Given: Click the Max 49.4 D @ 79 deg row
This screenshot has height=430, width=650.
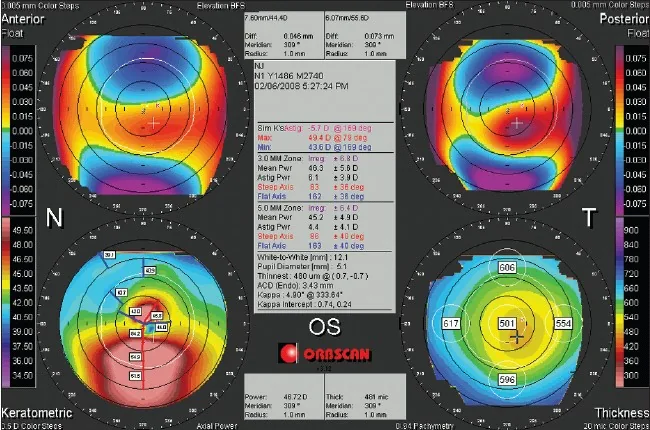Looking at the screenshot, I should coord(312,138).
